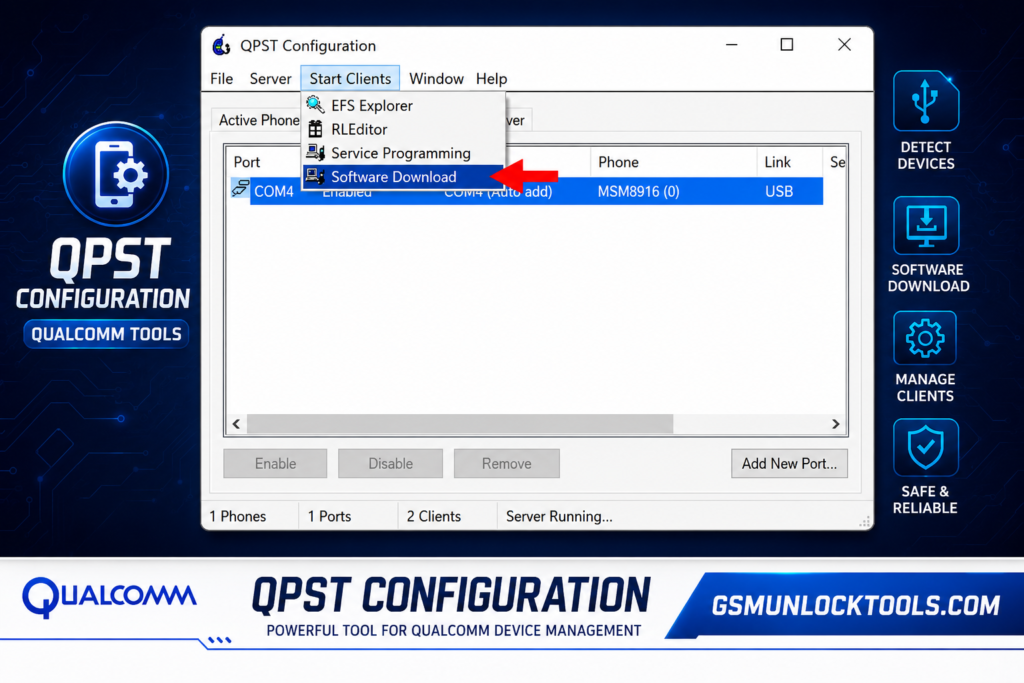
Task: Click the '1 Ports' status bar entry
Action: (x=330, y=516)
